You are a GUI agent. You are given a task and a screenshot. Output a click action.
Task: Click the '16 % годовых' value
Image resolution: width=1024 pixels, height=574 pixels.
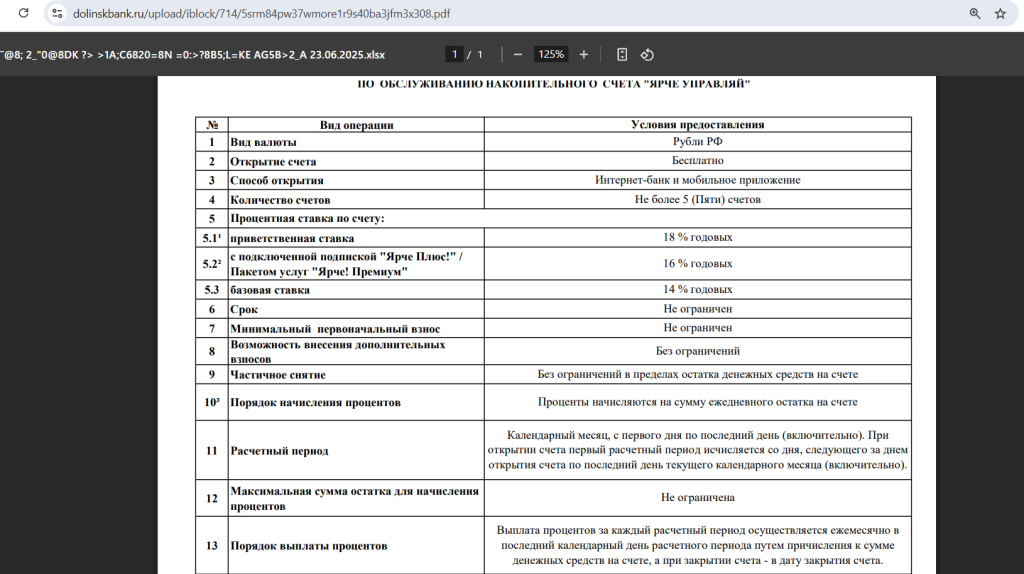[697, 263]
